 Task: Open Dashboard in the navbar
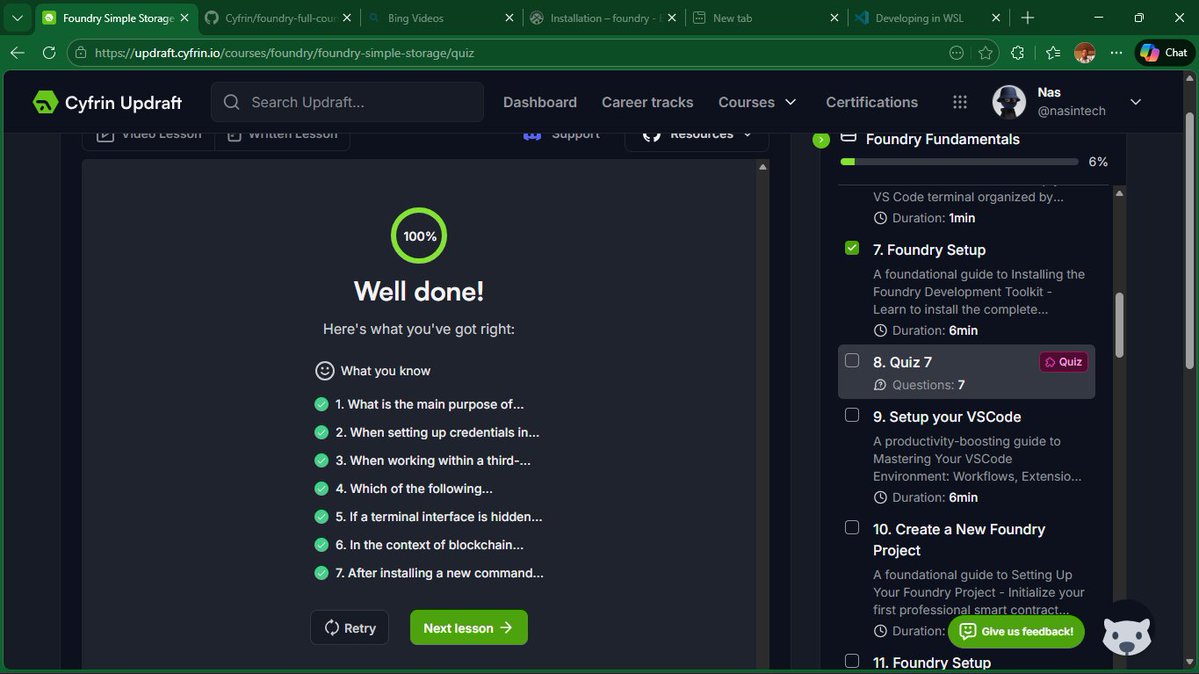pos(540,102)
